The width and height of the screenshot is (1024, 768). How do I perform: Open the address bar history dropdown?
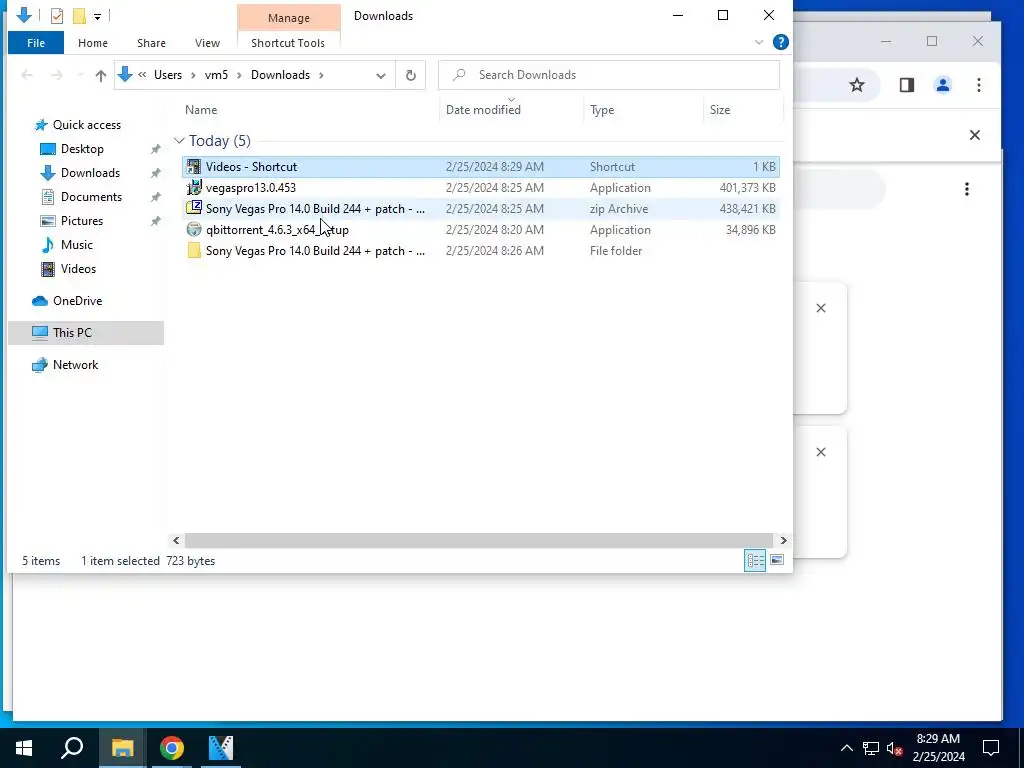381,75
